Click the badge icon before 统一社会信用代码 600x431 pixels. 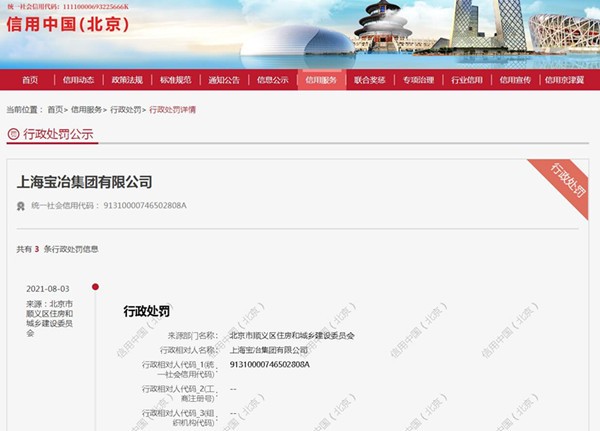click(21, 205)
